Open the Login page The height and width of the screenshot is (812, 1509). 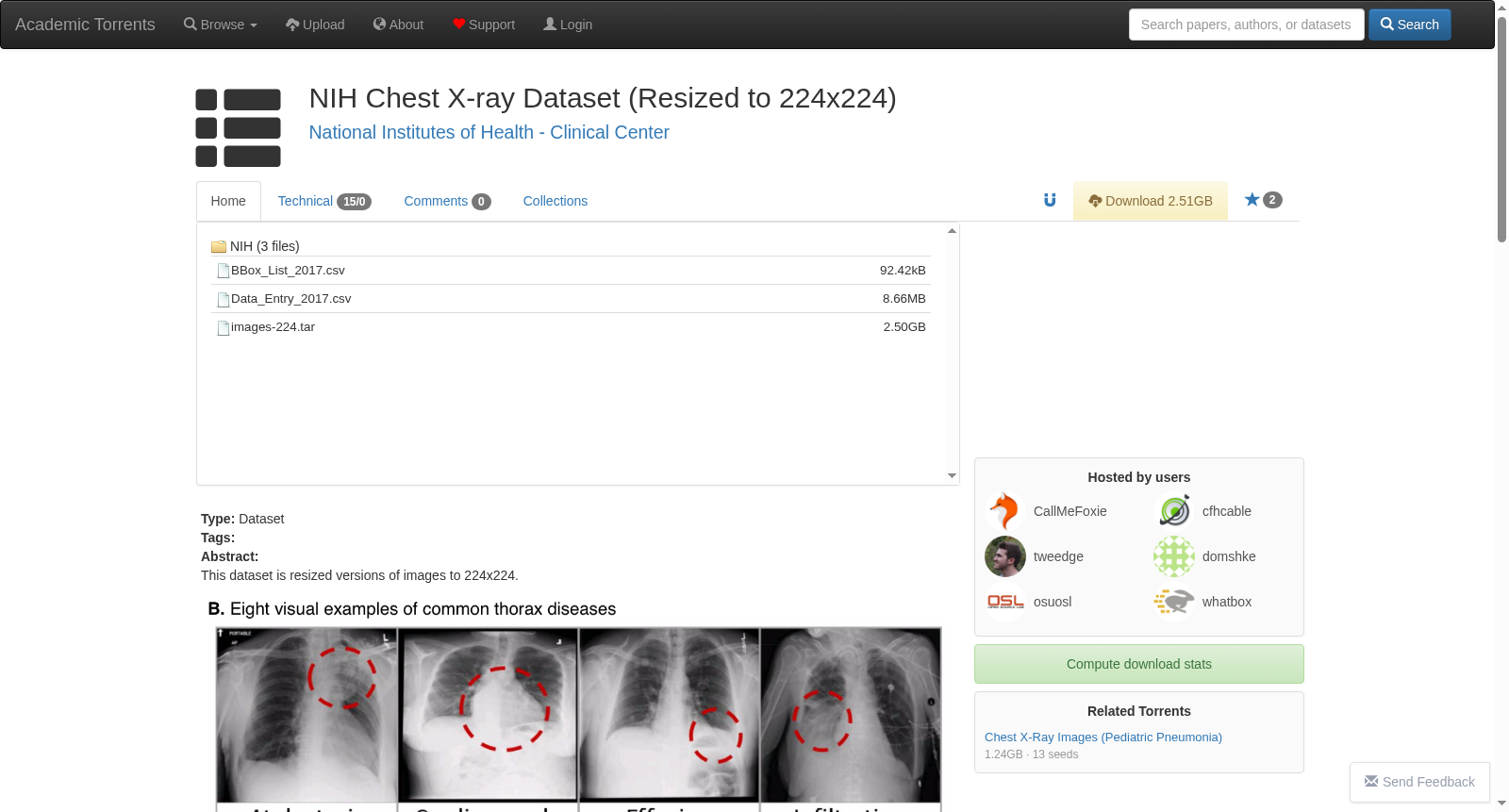[568, 25]
